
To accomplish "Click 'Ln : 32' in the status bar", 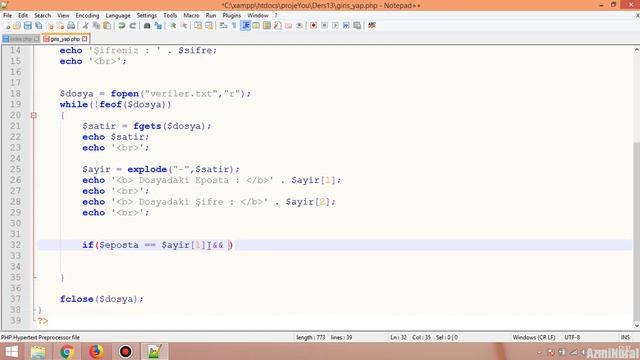I will coord(398,338).
